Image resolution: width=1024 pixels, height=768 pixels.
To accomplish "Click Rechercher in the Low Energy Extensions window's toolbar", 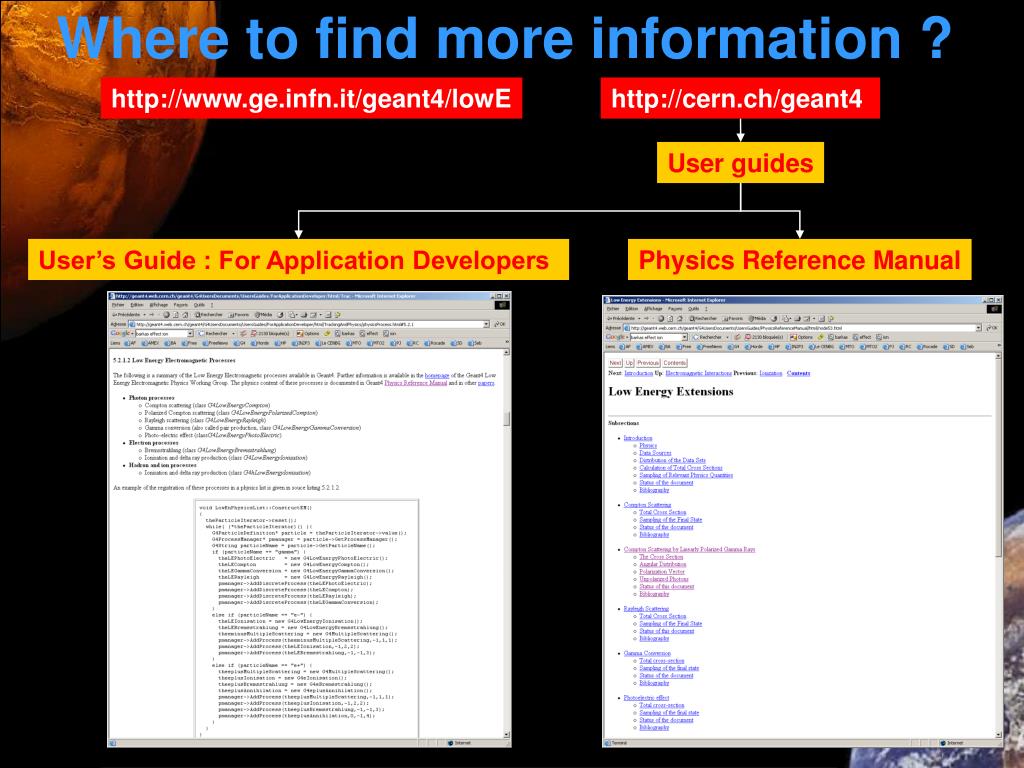I will [703, 318].
